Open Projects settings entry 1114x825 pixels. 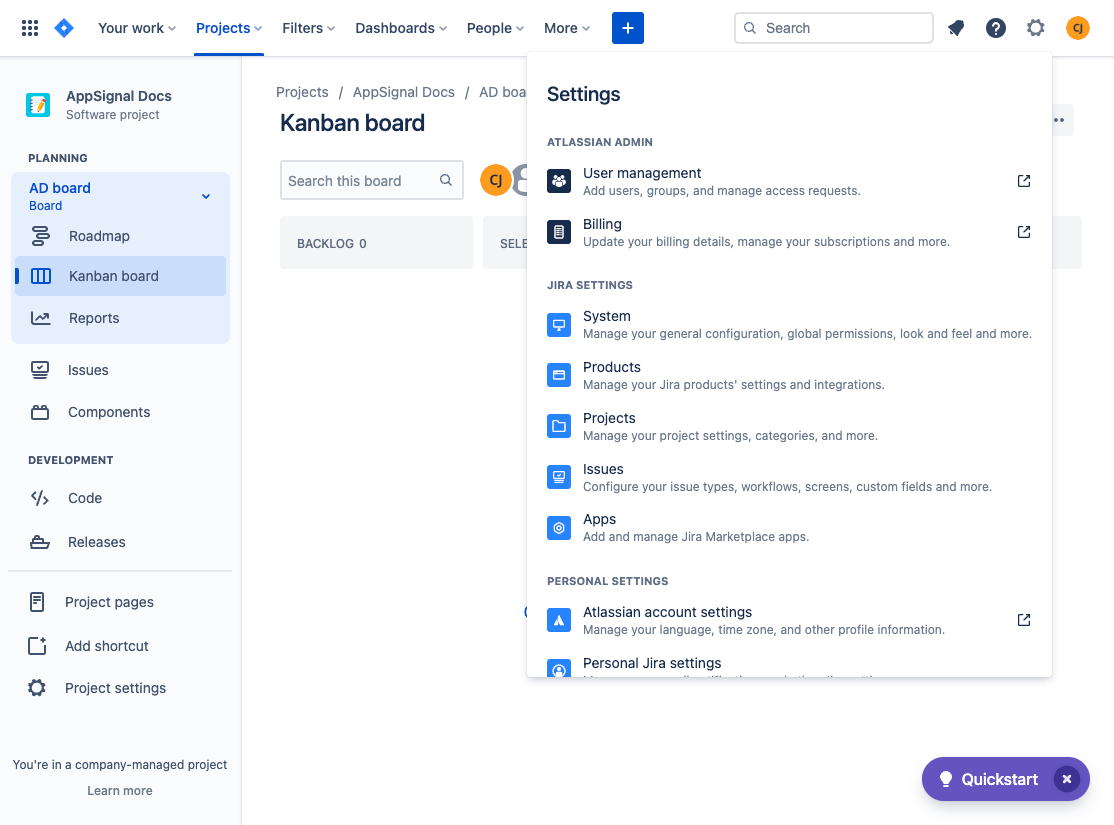pyautogui.click(x=789, y=426)
